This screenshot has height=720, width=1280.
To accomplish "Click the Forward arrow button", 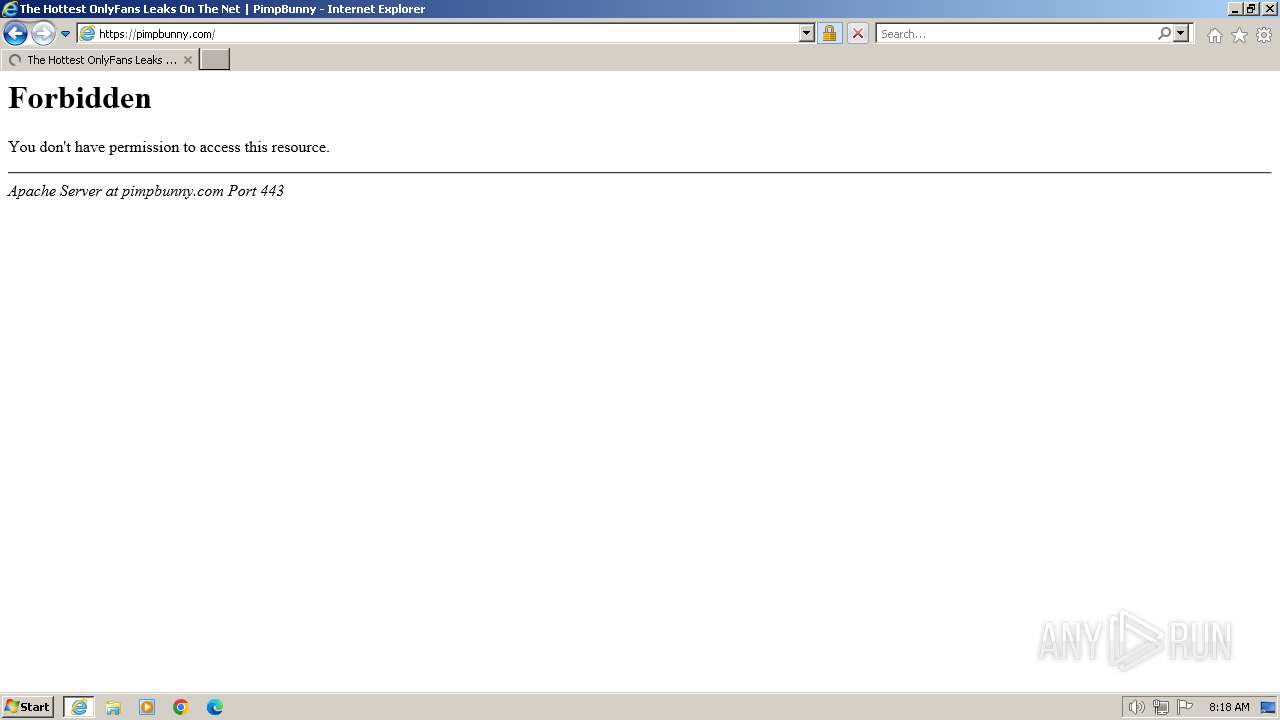I will 43,34.
